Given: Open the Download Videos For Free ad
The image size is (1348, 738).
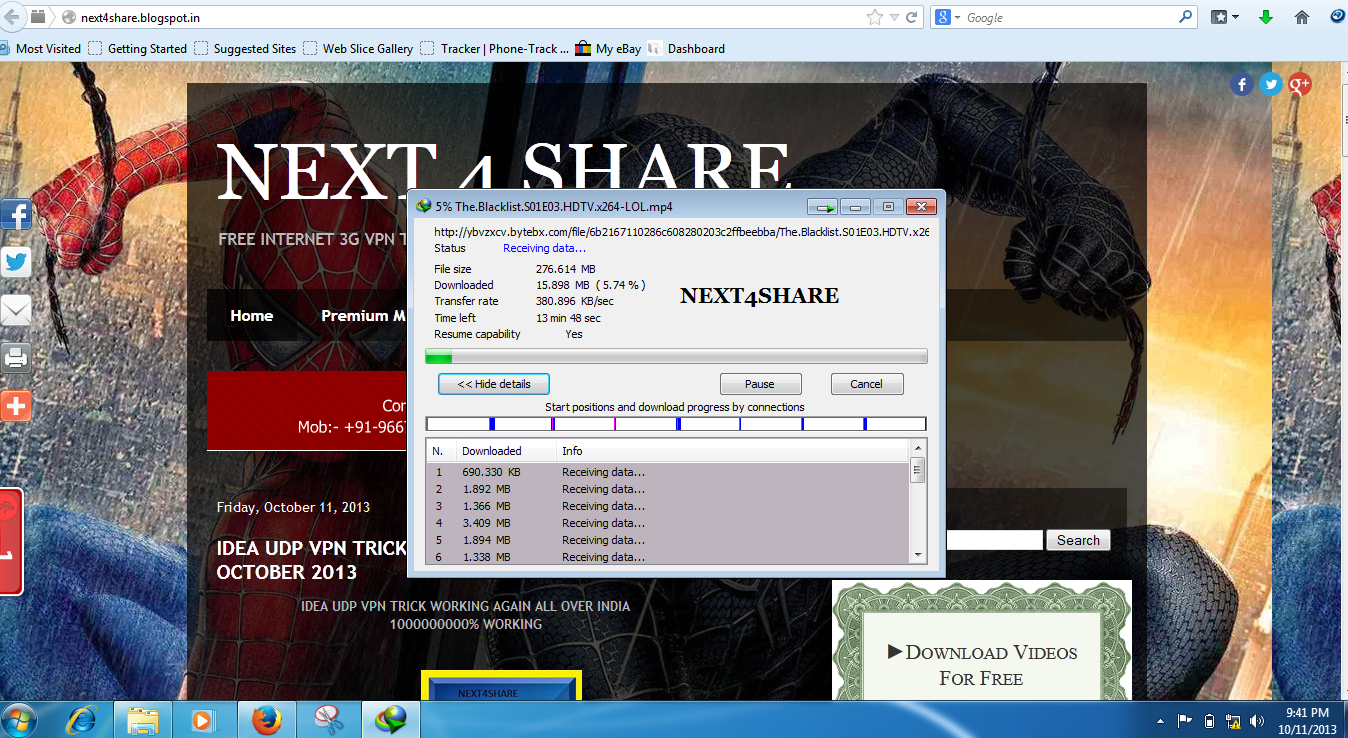Looking at the screenshot, I should tap(981, 664).
